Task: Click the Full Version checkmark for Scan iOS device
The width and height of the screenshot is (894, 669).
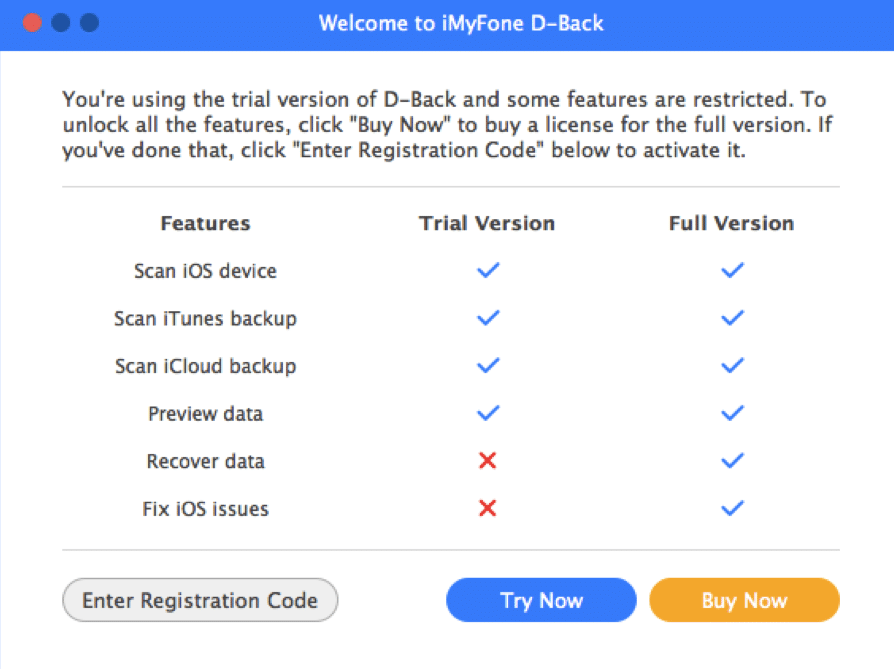Action: coord(732,270)
